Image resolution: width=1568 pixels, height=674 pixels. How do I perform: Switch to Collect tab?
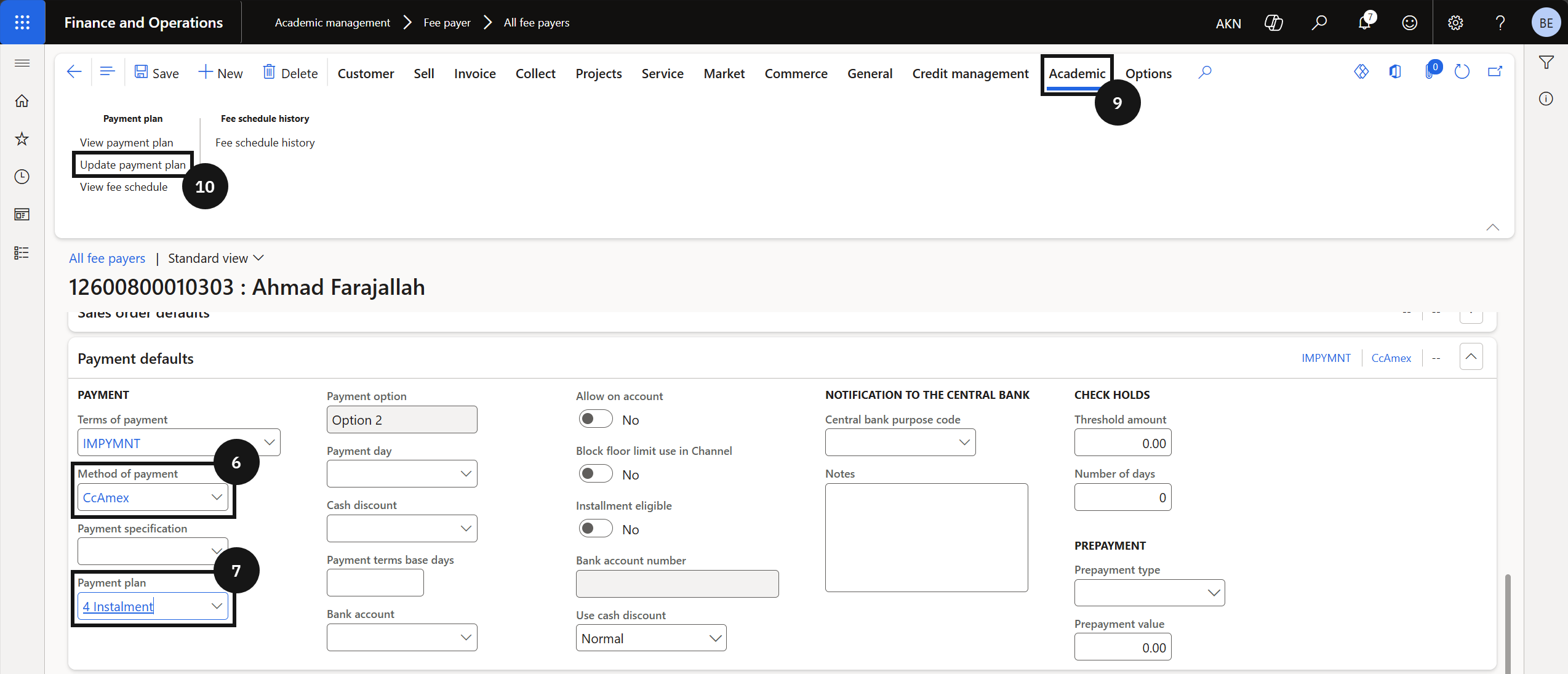click(535, 73)
